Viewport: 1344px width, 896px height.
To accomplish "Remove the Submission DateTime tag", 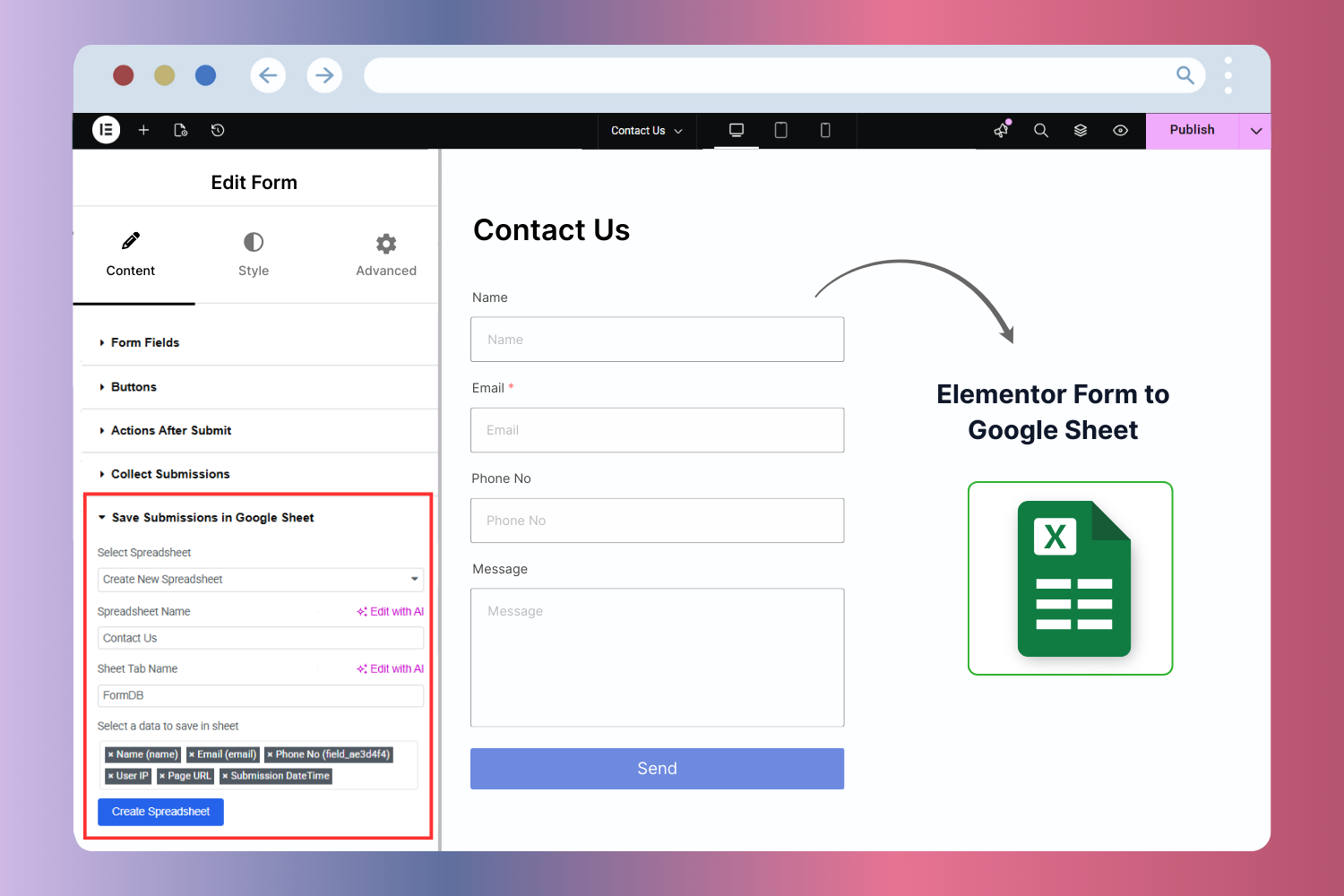I will pyautogui.click(x=224, y=776).
